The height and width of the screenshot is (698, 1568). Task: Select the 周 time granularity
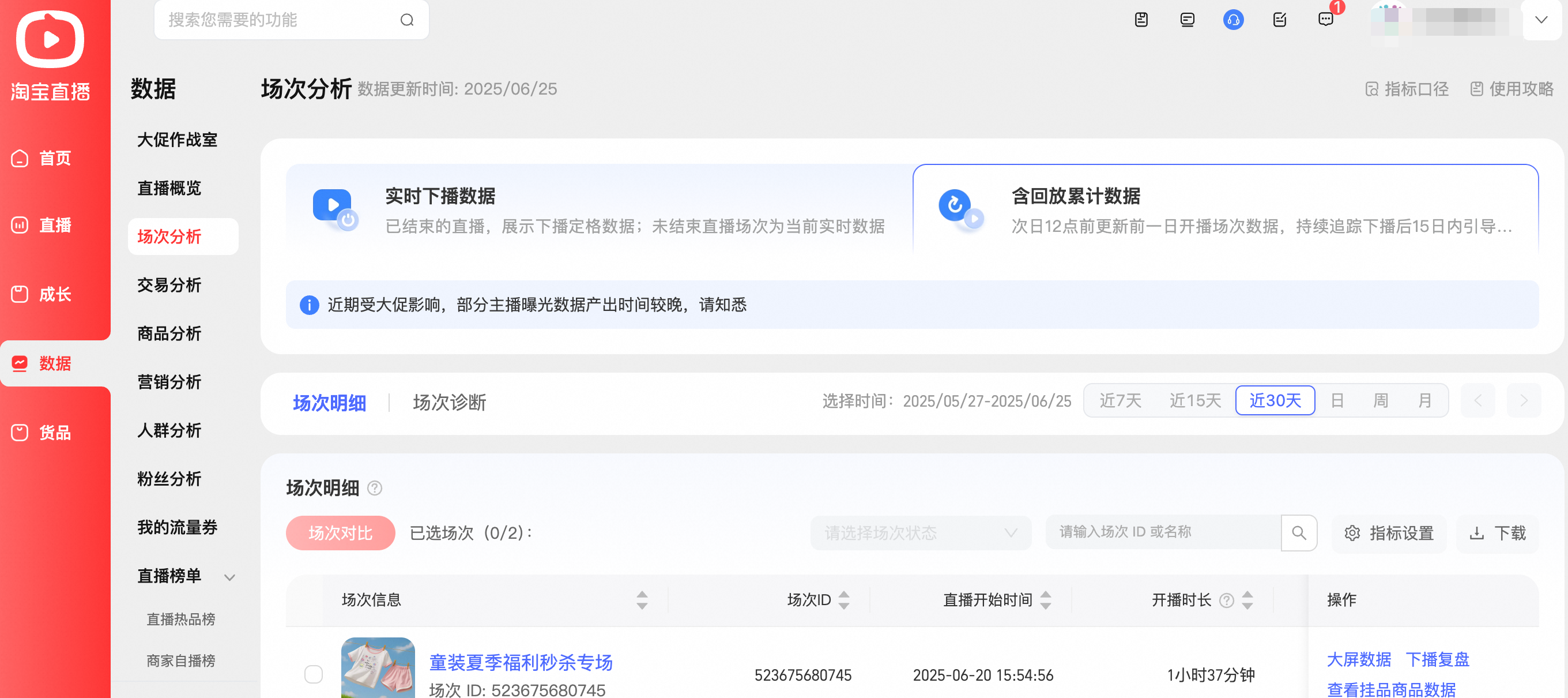1381,400
